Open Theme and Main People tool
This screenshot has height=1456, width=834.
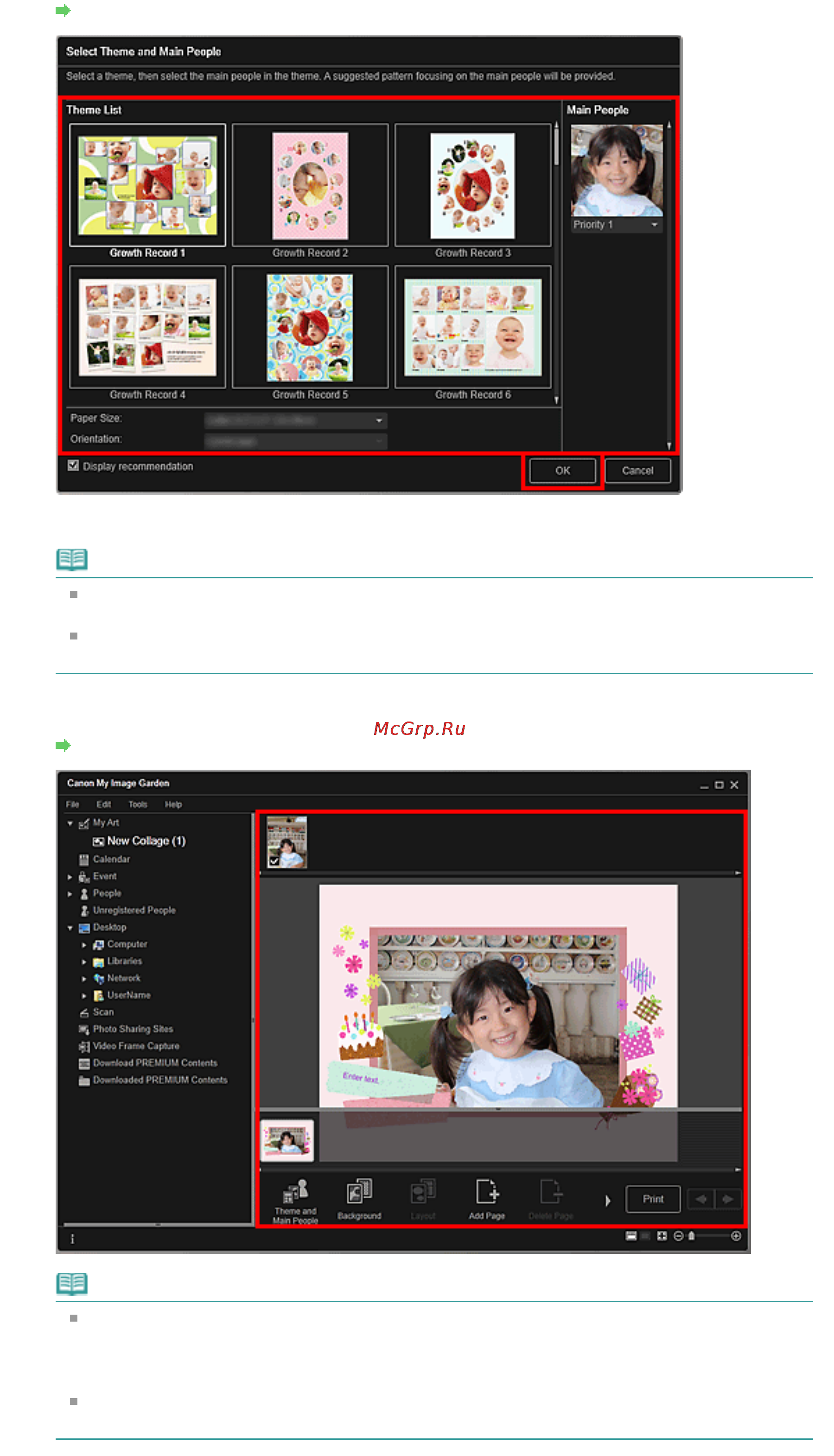[295, 1203]
